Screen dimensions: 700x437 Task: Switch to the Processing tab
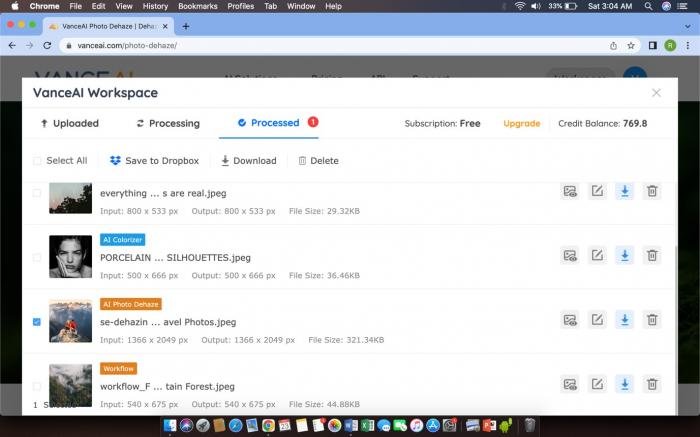[168, 123]
